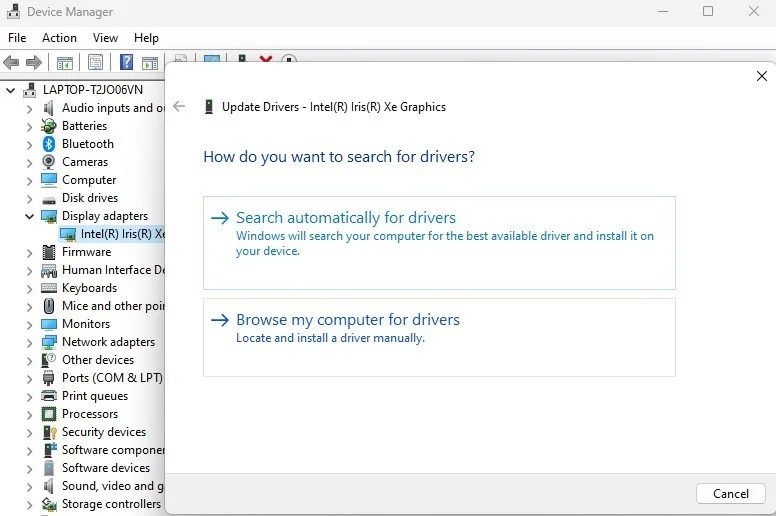776x516 pixels.
Task: Expand the Network adapters node
Action: [x=29, y=342]
